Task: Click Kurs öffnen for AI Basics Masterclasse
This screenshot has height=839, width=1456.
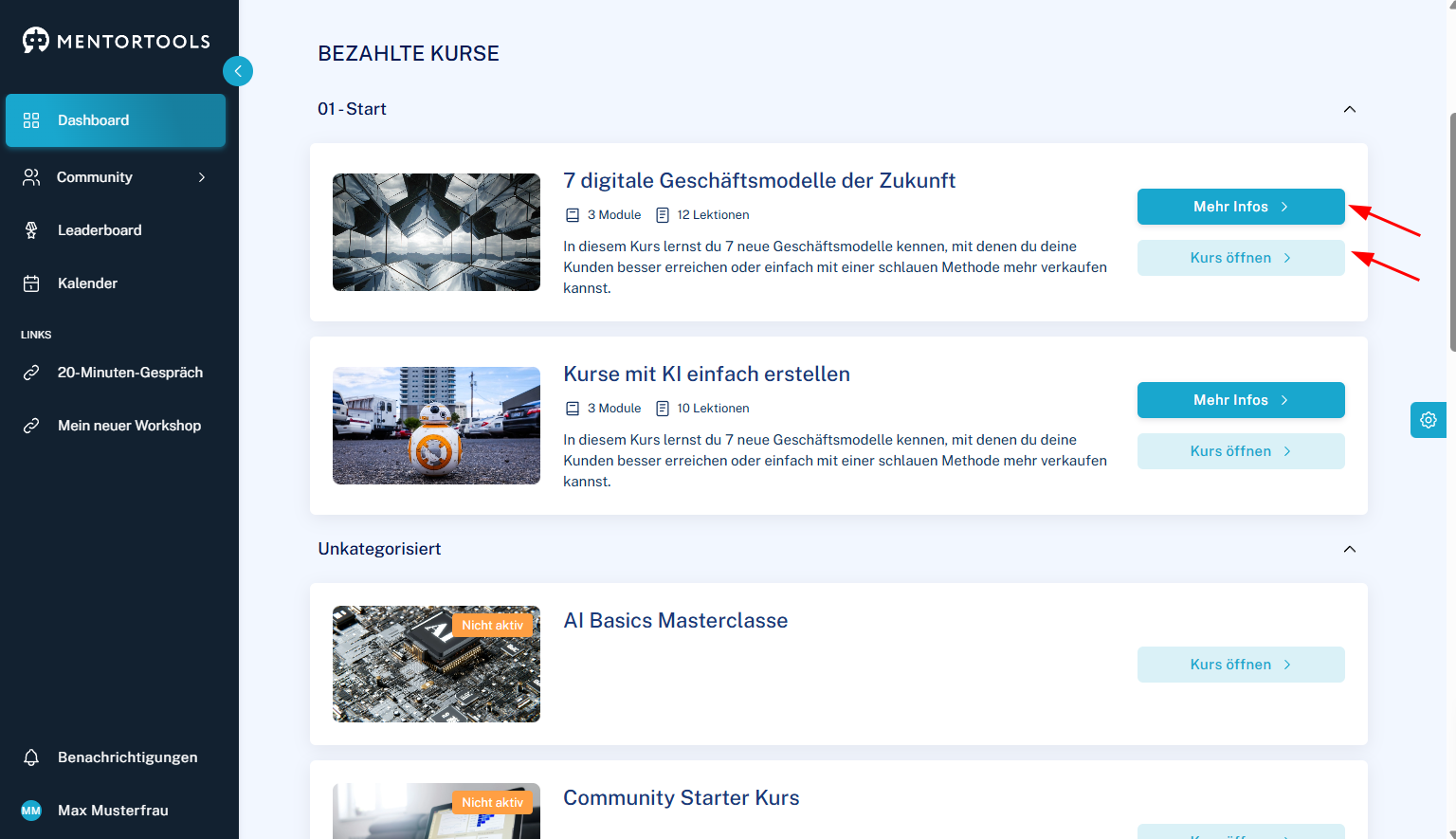Action: tap(1241, 665)
